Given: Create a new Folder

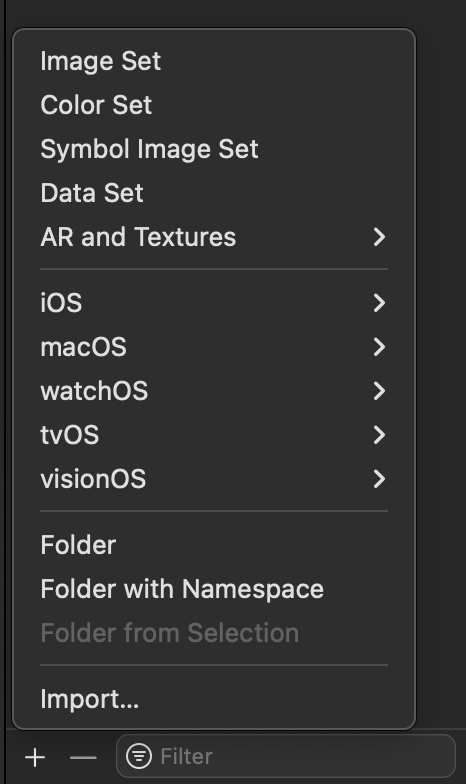Looking at the screenshot, I should (214, 545).
